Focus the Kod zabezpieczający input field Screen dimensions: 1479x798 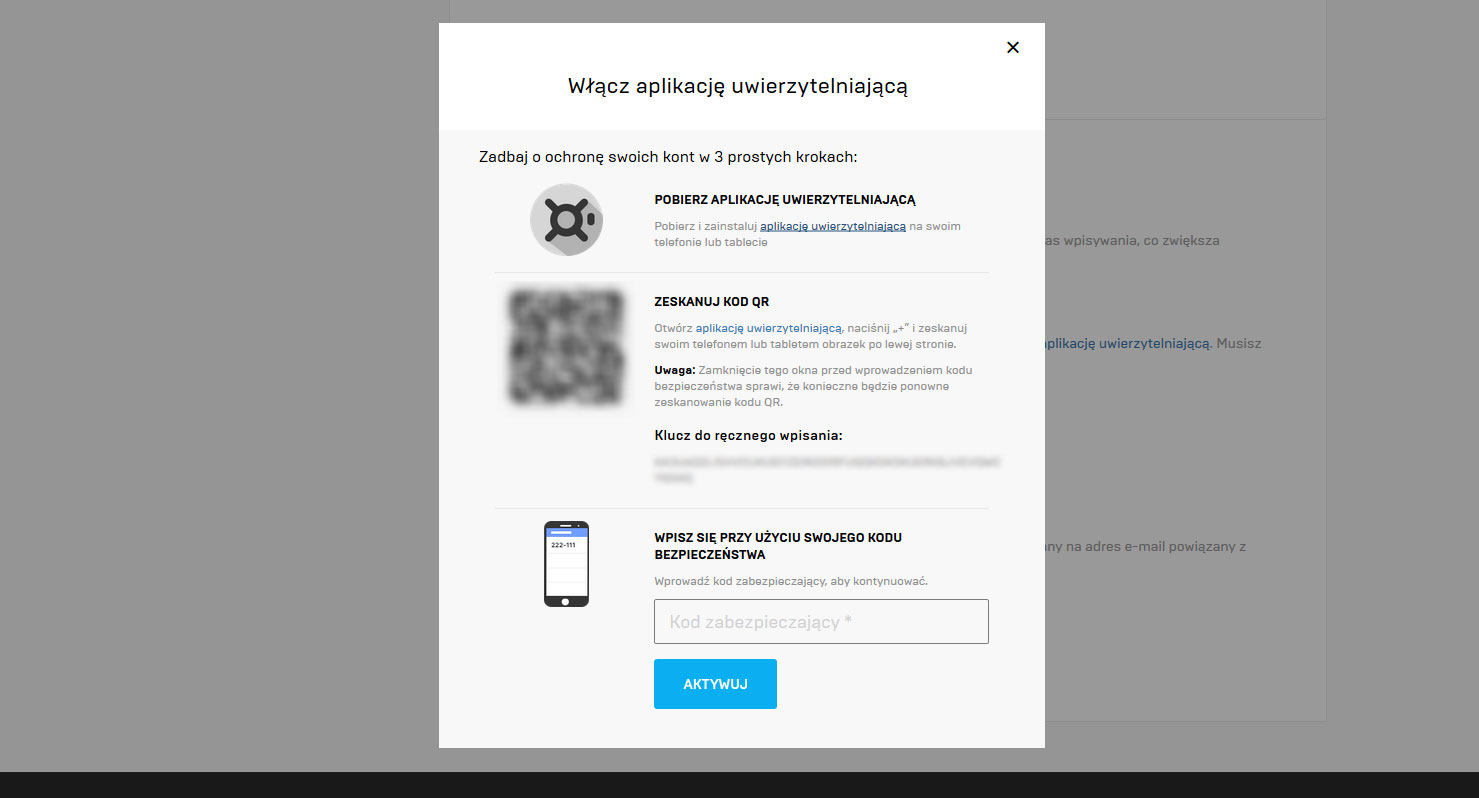click(821, 622)
